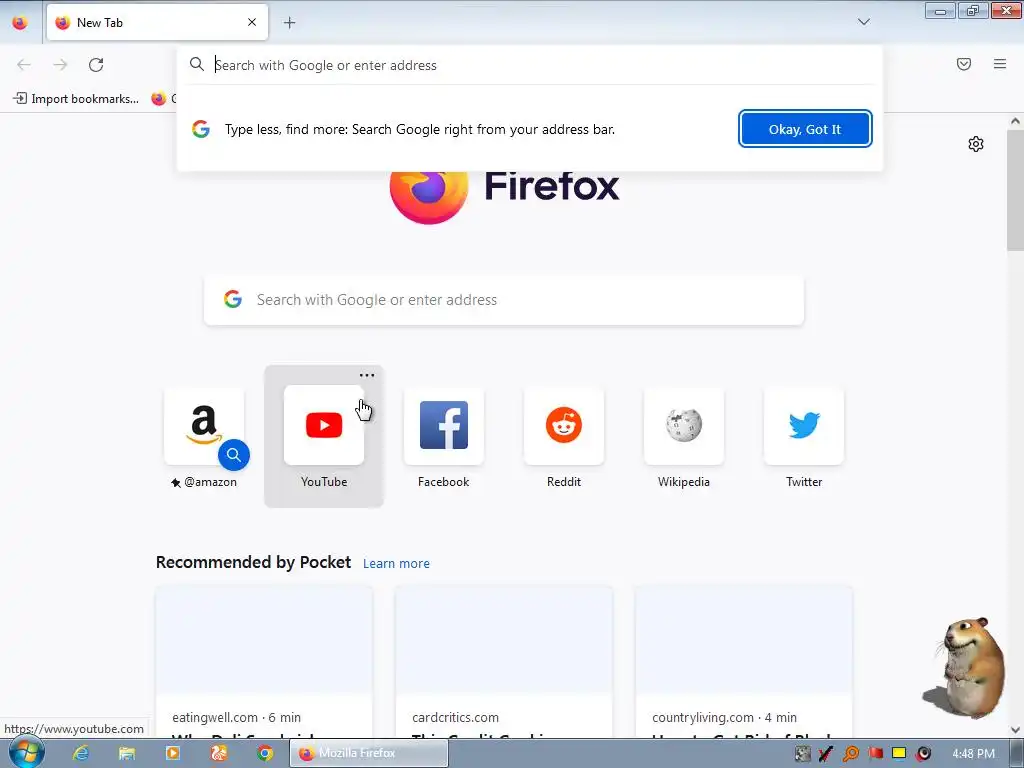Launch Internet Explorer from taskbar
The width and height of the screenshot is (1024, 768).
point(81,753)
